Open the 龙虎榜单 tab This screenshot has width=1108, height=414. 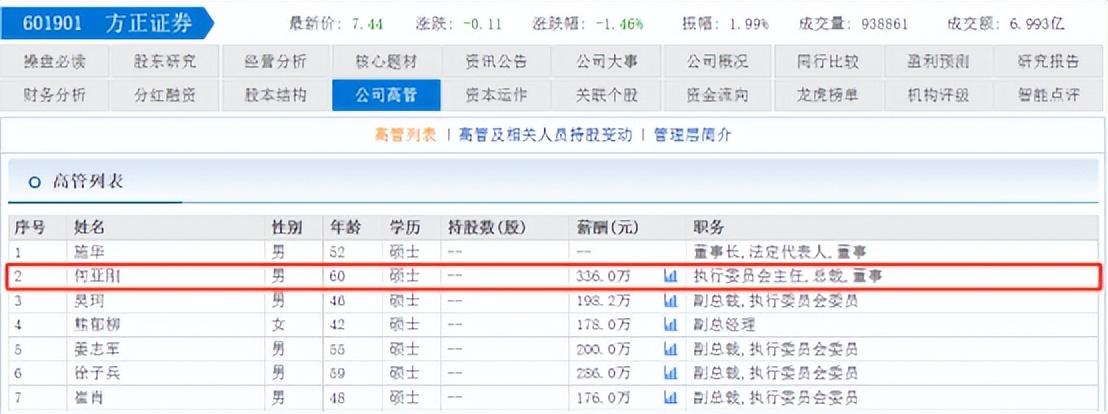[x=828, y=95]
